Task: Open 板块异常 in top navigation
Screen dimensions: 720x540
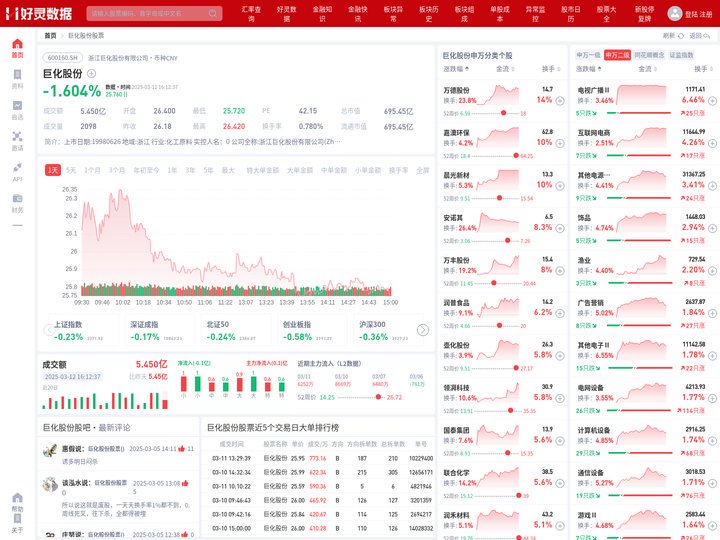Action: pos(393,14)
